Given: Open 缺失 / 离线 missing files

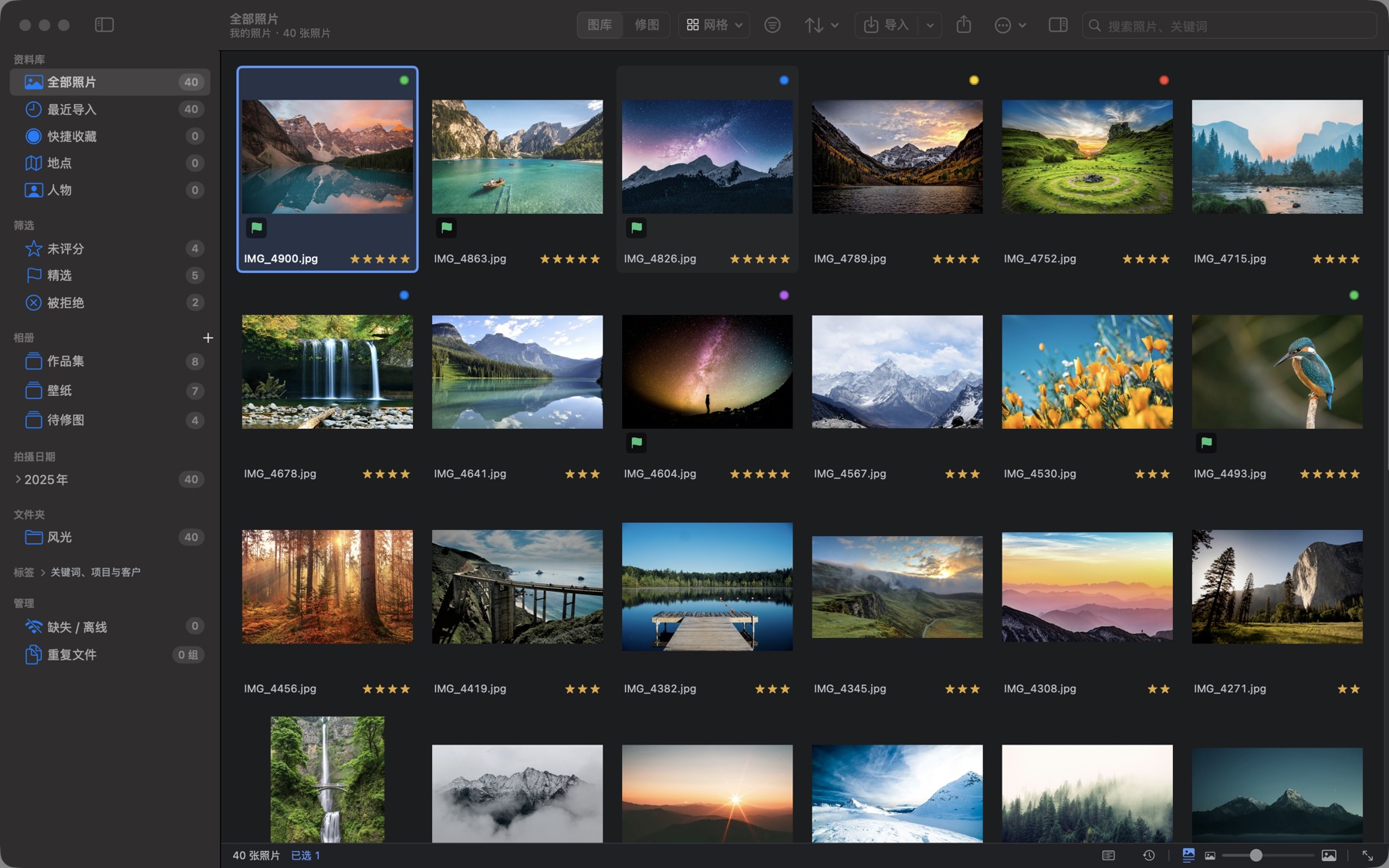Looking at the screenshot, I should pyautogui.click(x=110, y=627).
